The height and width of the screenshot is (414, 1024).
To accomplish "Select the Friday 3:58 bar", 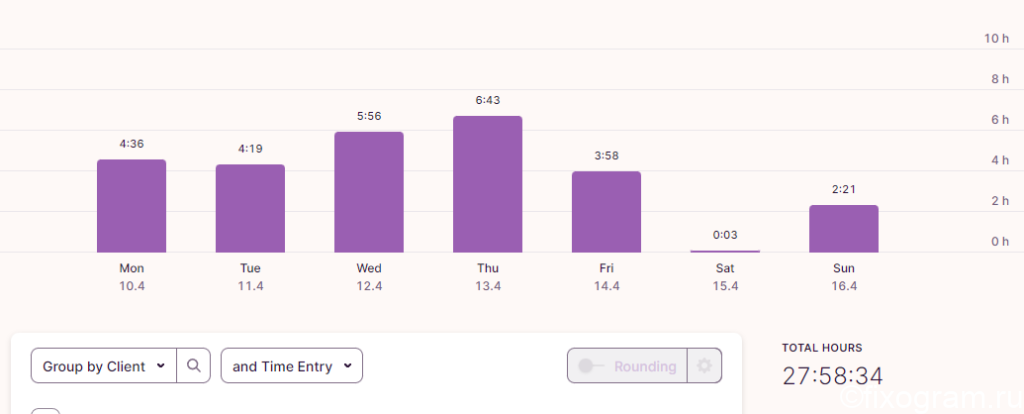I will (607, 212).
